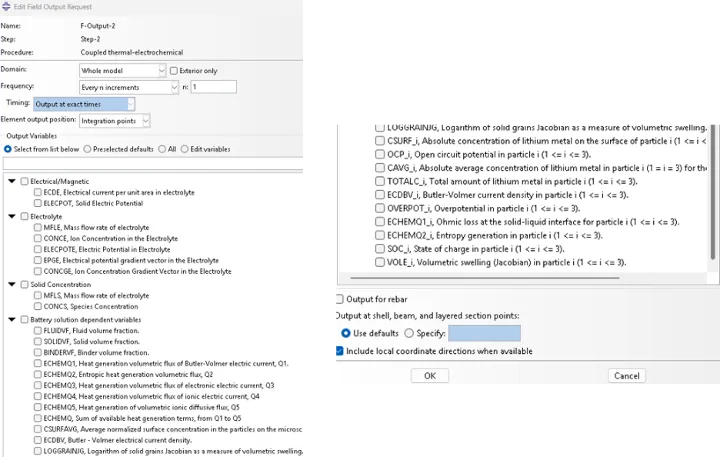Click the Edit Field Output Request title icon
This screenshot has width=720, height=458.
tap(6, 7)
